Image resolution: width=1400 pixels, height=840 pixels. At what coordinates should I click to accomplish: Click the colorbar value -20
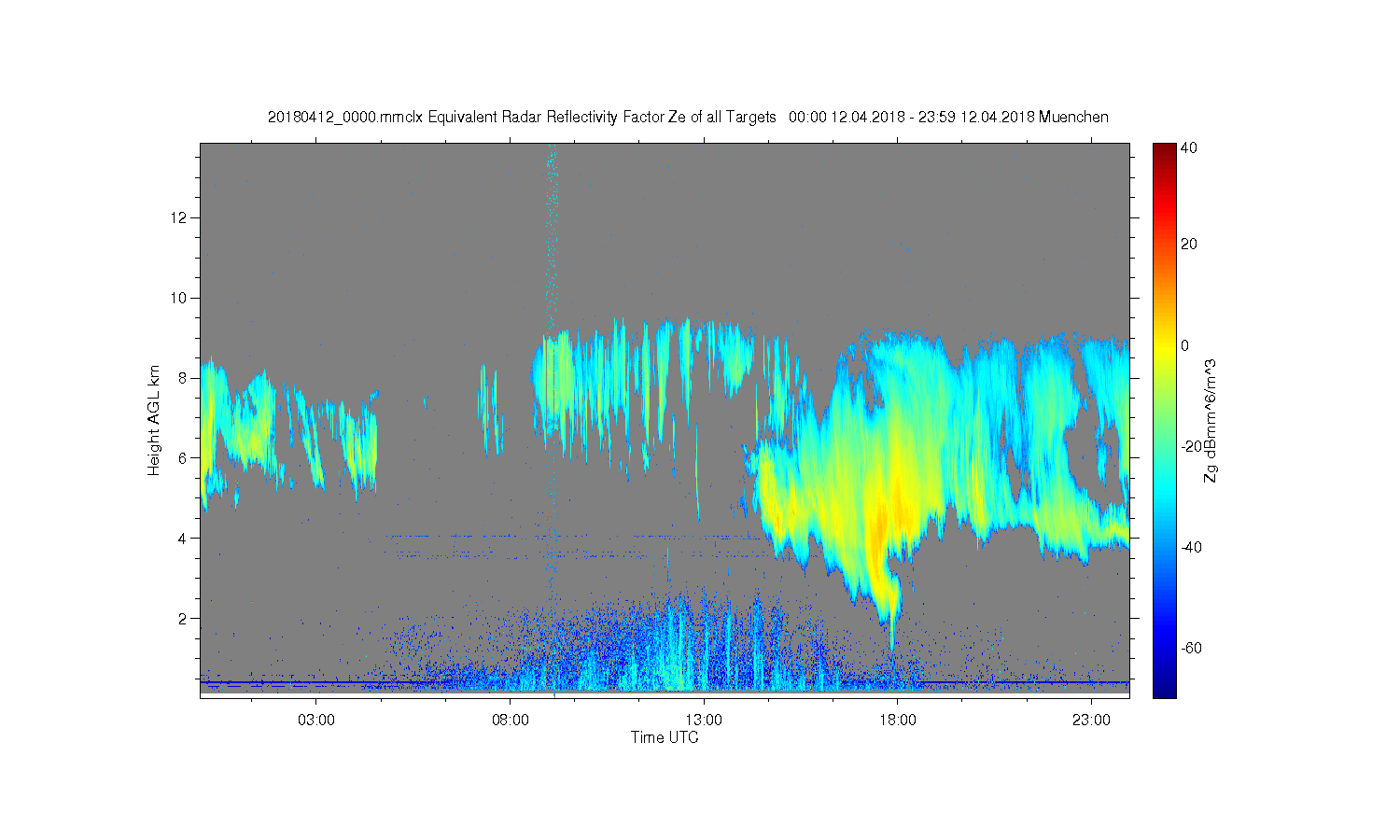(x=1191, y=446)
